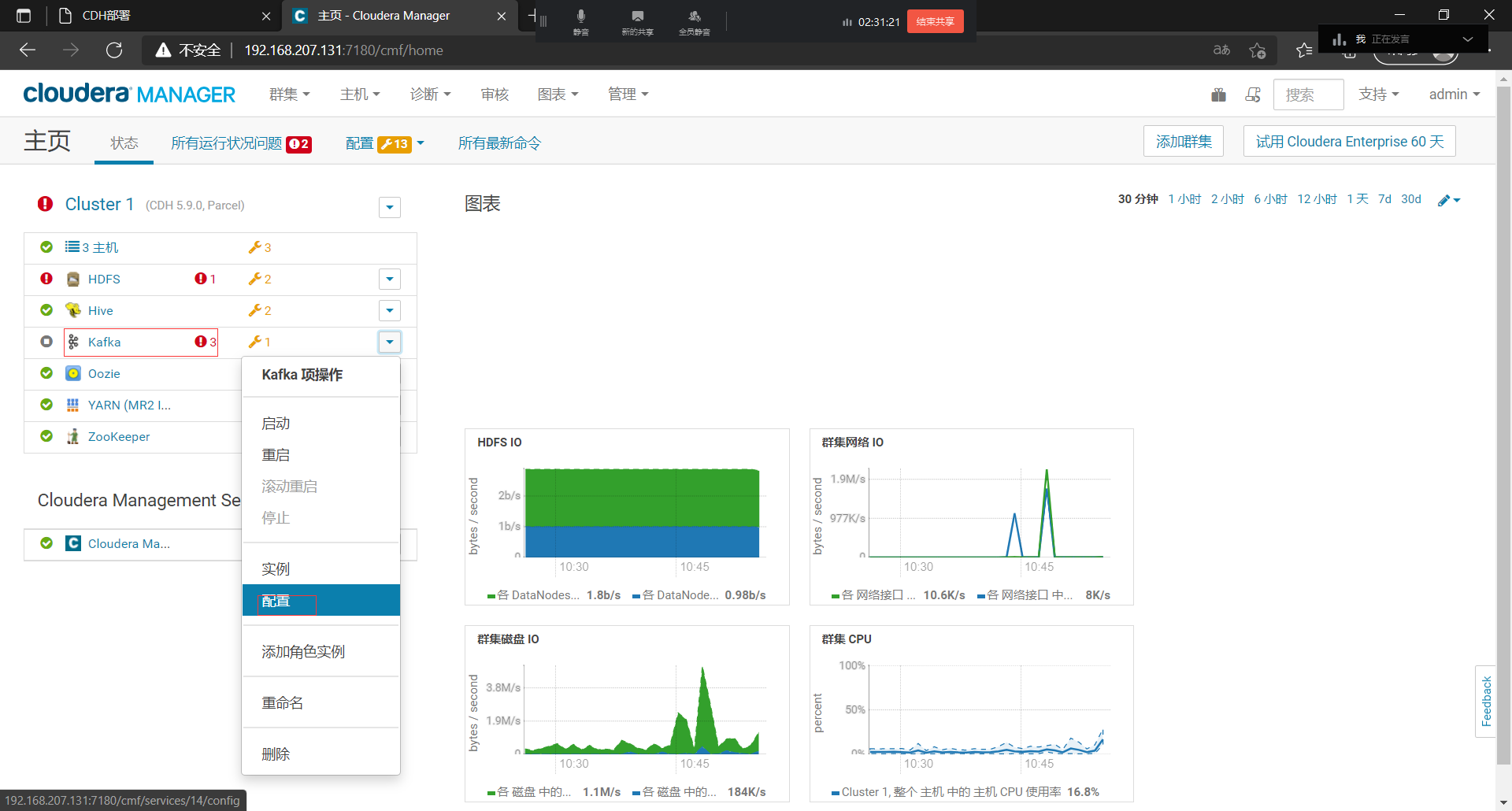This screenshot has height=811, width=1512.
Task: Click the Oozie service icon
Action: pyautogui.click(x=73, y=373)
